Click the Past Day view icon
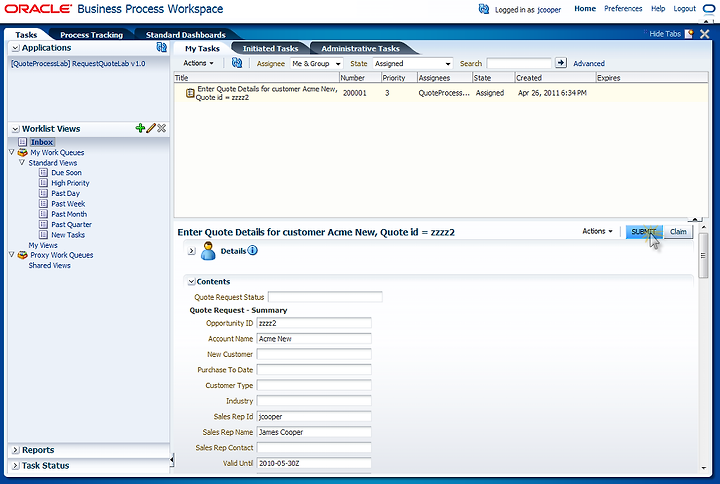 click(43, 193)
